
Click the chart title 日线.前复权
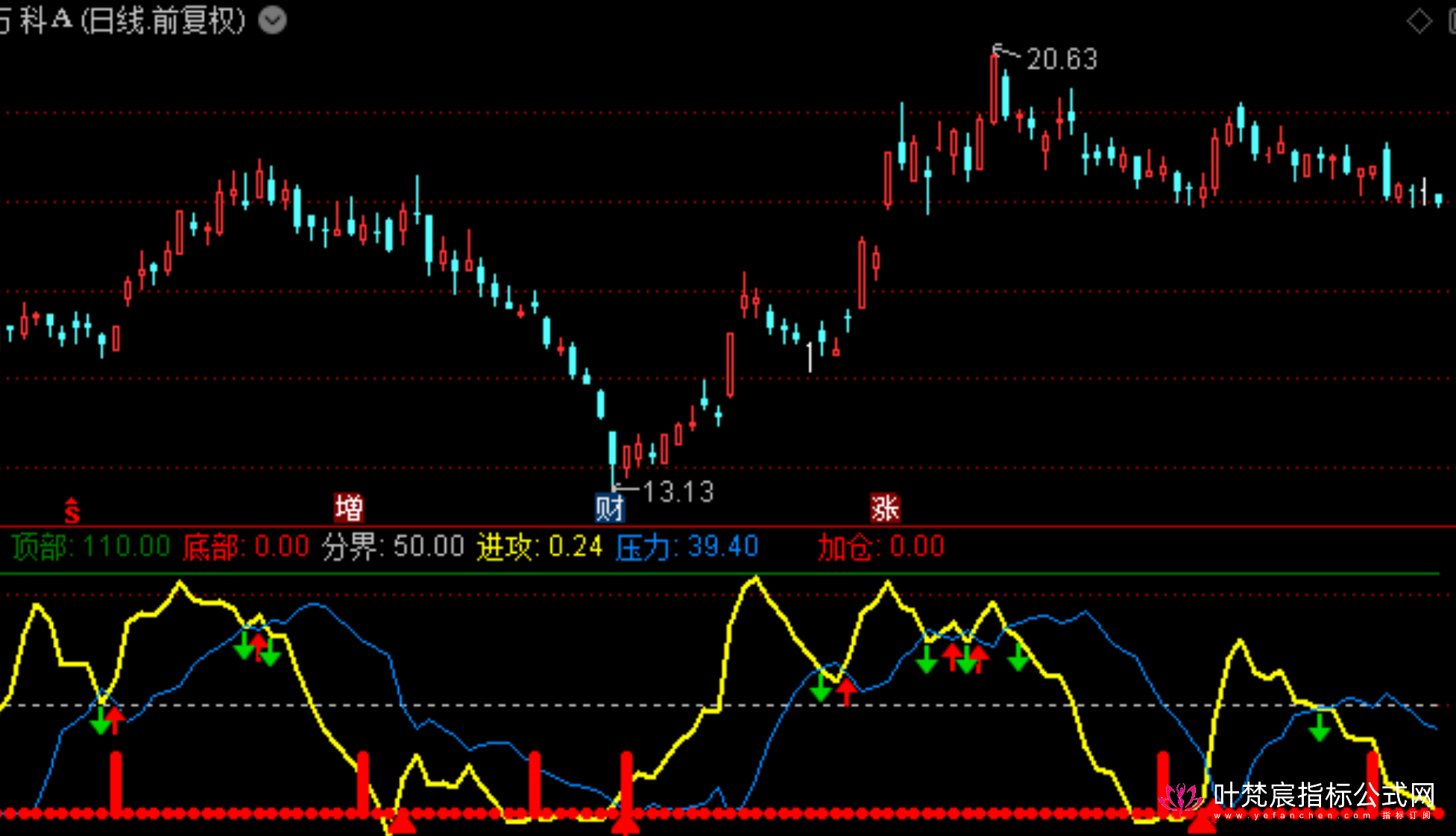[x=163, y=20]
